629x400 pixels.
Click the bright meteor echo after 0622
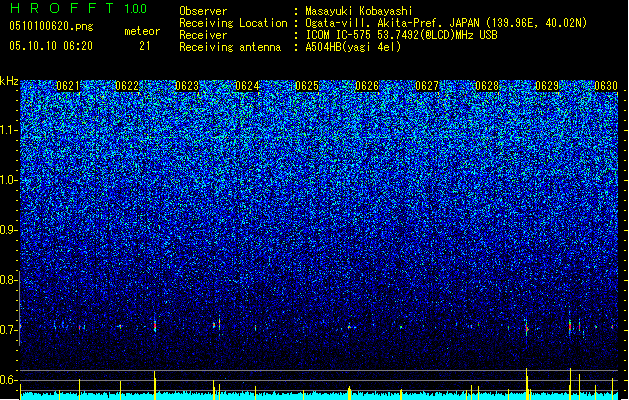point(155,324)
